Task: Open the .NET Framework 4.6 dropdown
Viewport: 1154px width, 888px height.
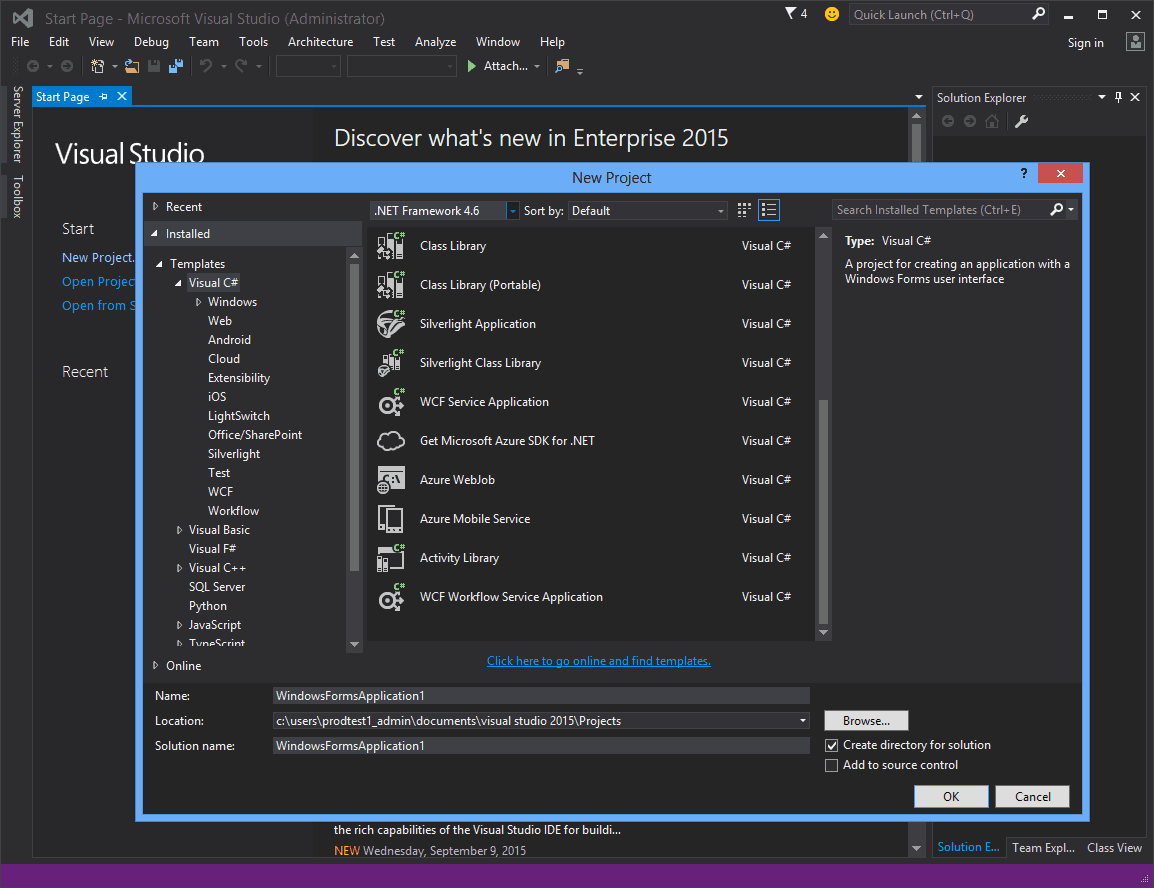Action: 512,211
